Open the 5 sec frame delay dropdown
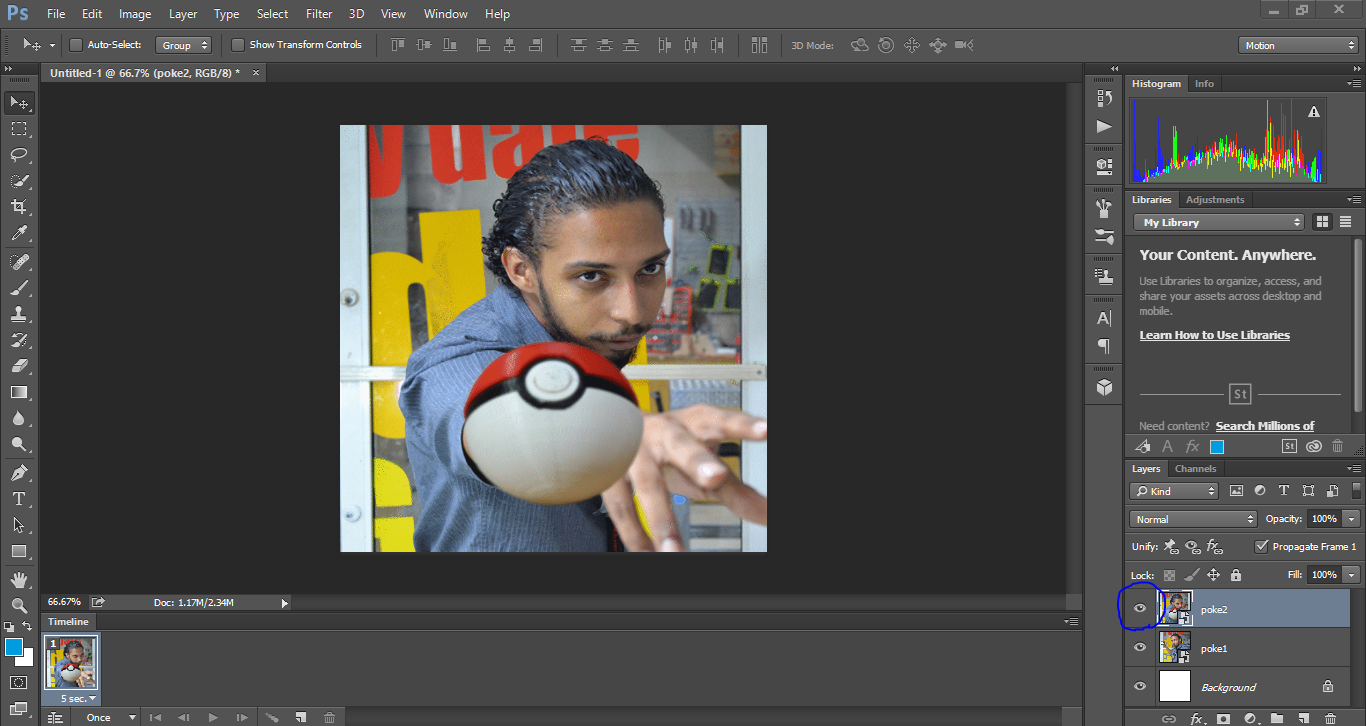This screenshot has height=726, width=1366. (78, 698)
